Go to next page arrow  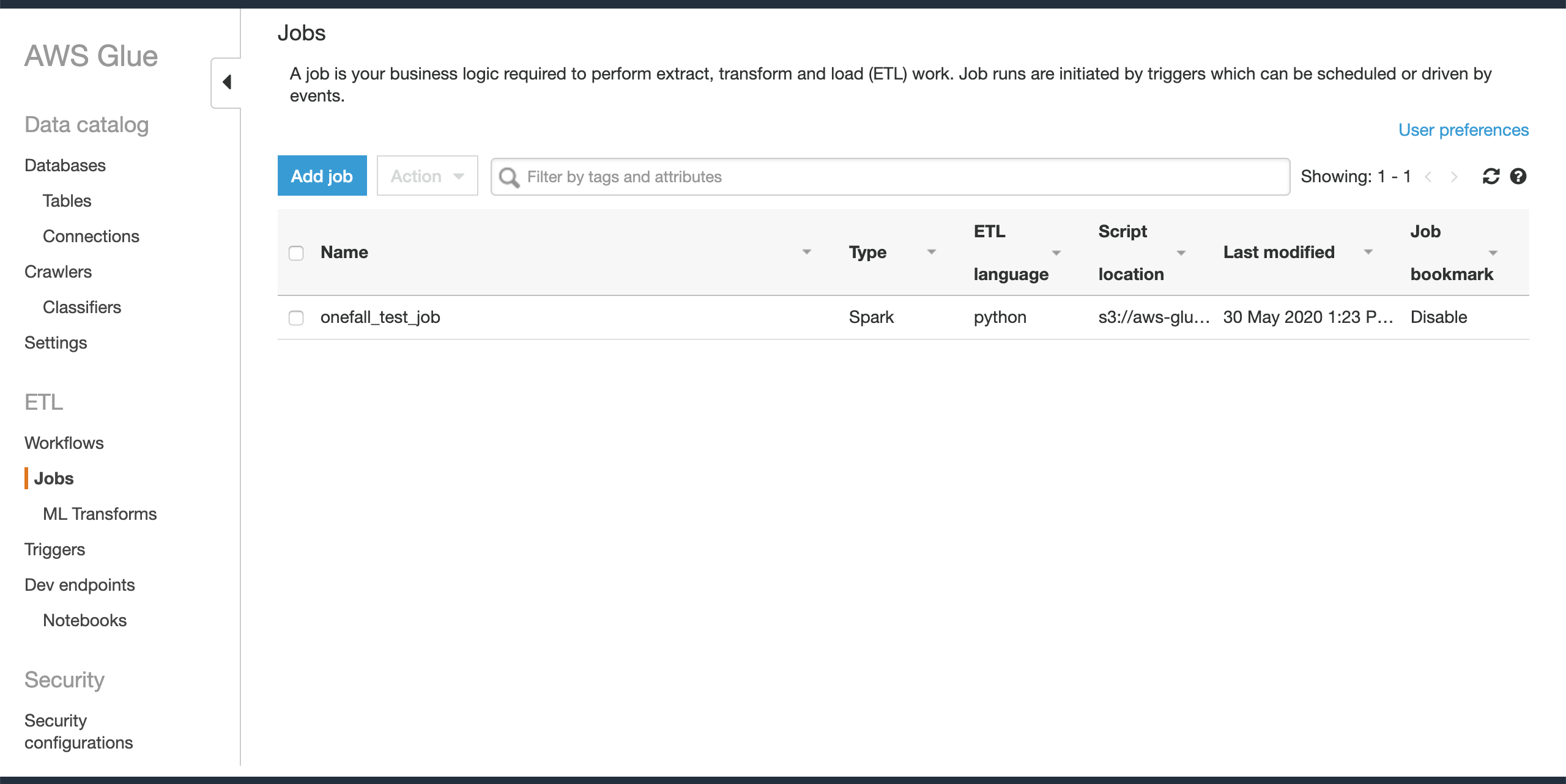point(1454,177)
